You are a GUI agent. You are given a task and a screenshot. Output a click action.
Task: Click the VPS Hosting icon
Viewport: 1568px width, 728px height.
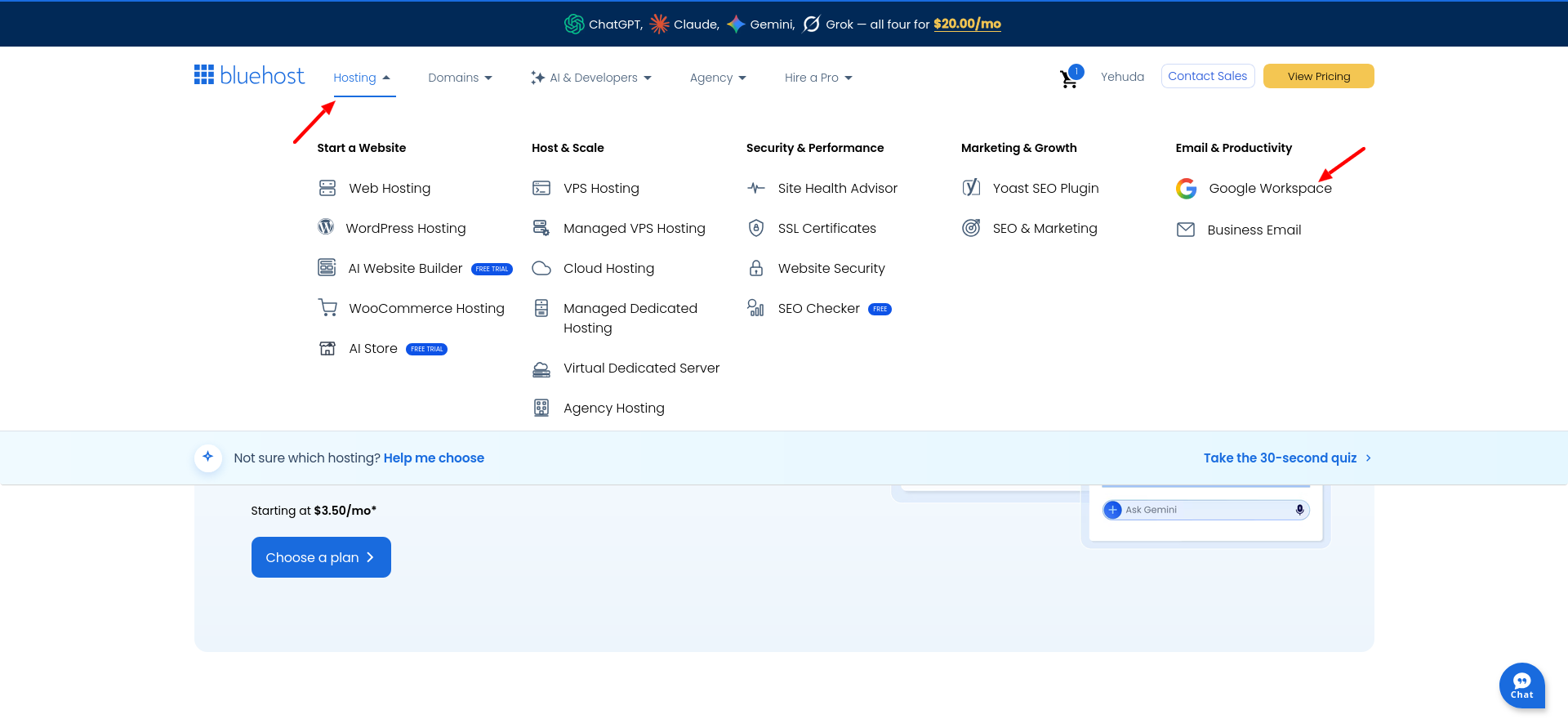pyautogui.click(x=541, y=188)
